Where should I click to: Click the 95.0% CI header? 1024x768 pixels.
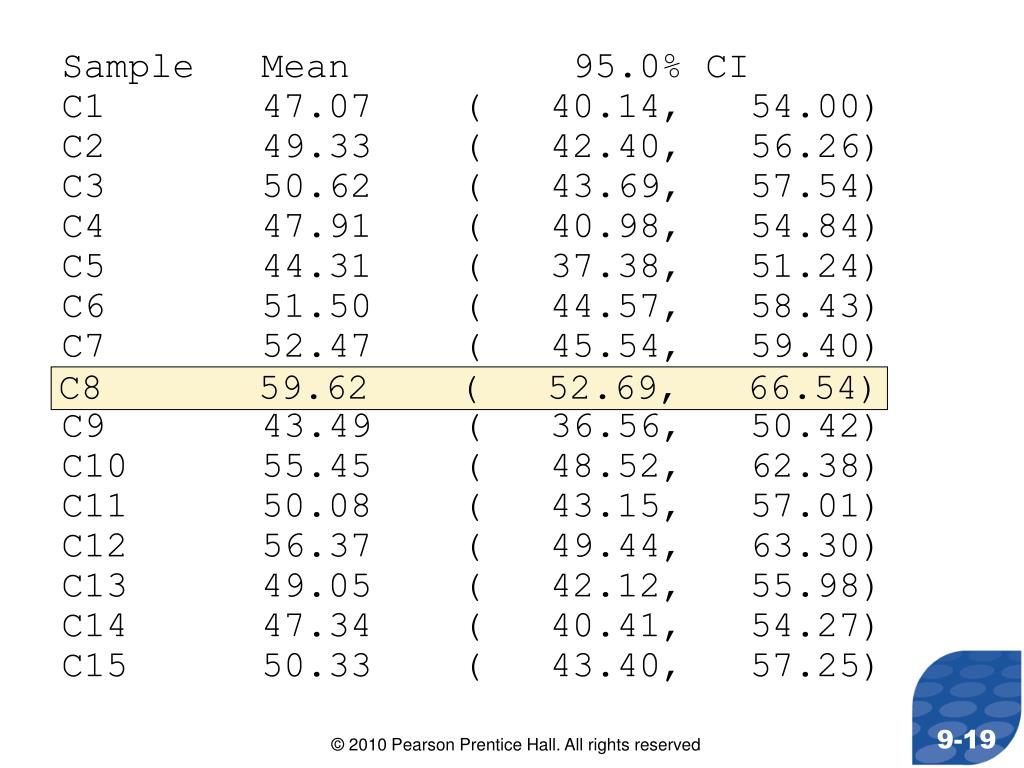click(661, 67)
